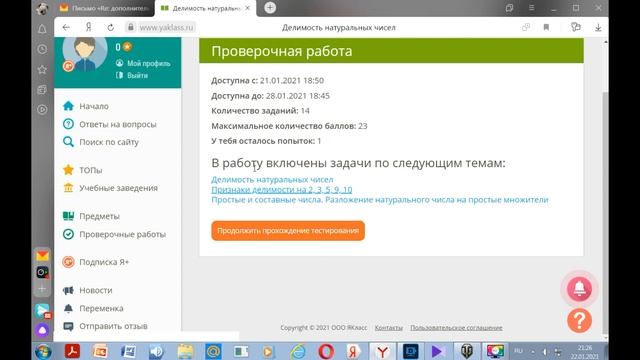Open a new tab with plus button

point(270,8)
